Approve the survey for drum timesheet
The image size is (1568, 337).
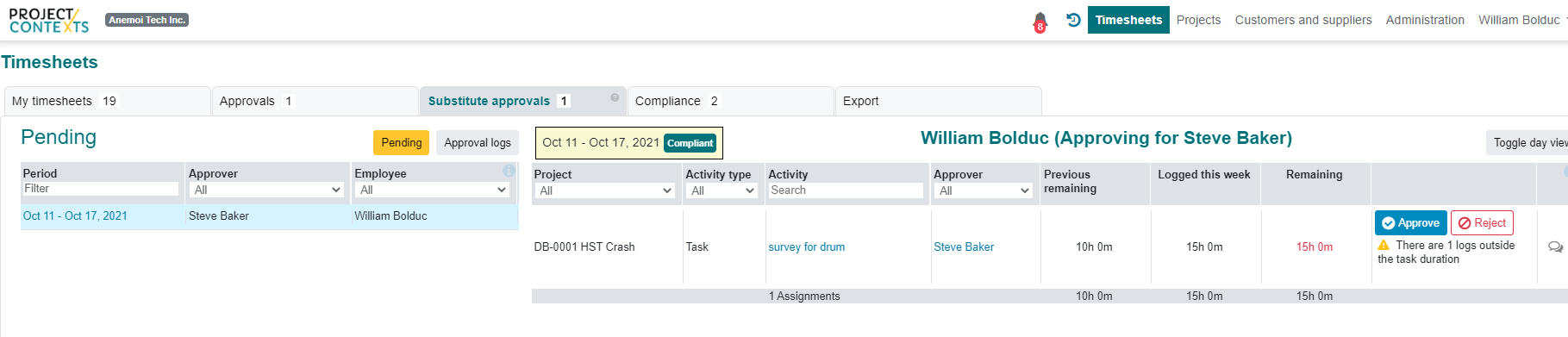click(1410, 222)
